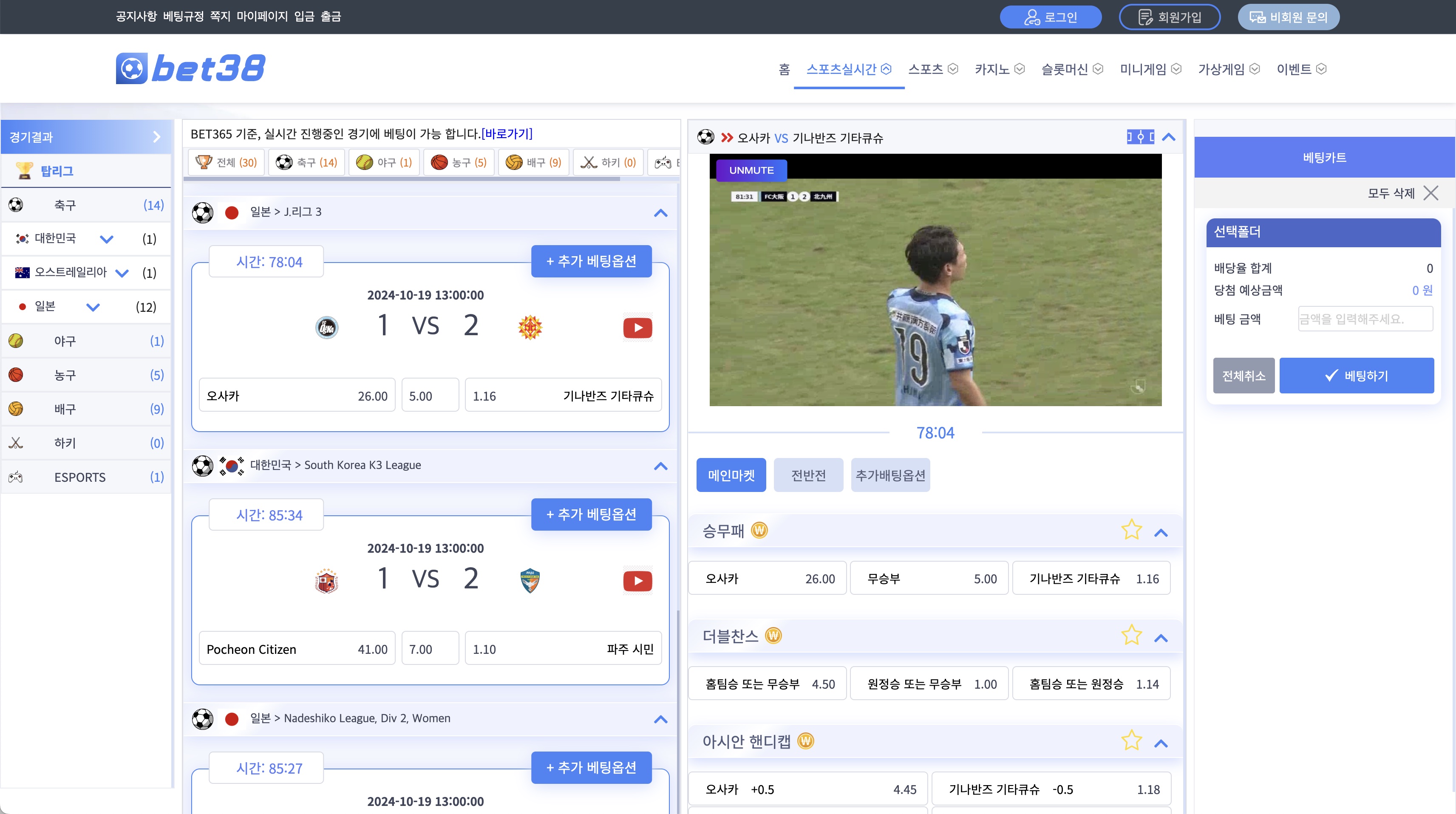The image size is (1456, 814).
Task: Delete all bets with X icon
Action: pyautogui.click(x=1431, y=193)
